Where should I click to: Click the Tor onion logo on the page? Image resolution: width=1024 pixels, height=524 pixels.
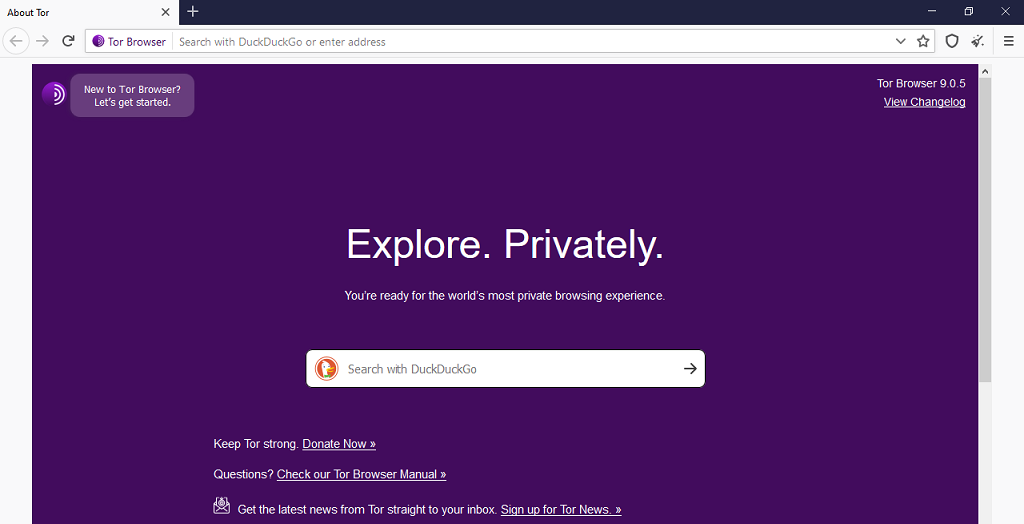pos(54,95)
